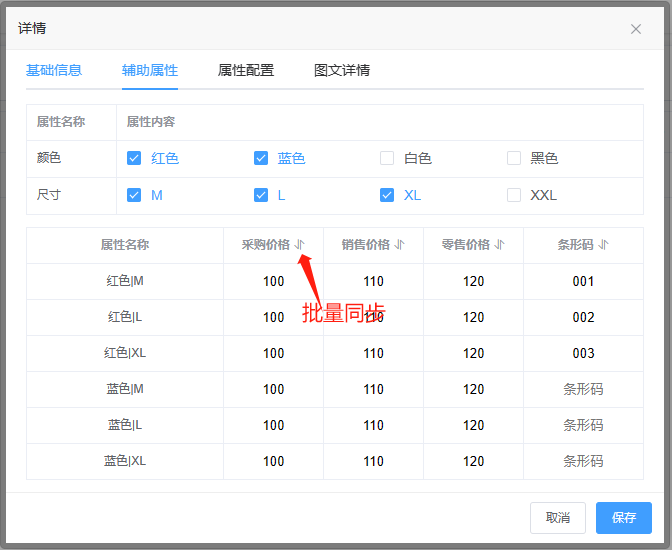This screenshot has height=550, width=672.
Task: Enable the 白色 color checkbox
Action: click(x=387, y=158)
